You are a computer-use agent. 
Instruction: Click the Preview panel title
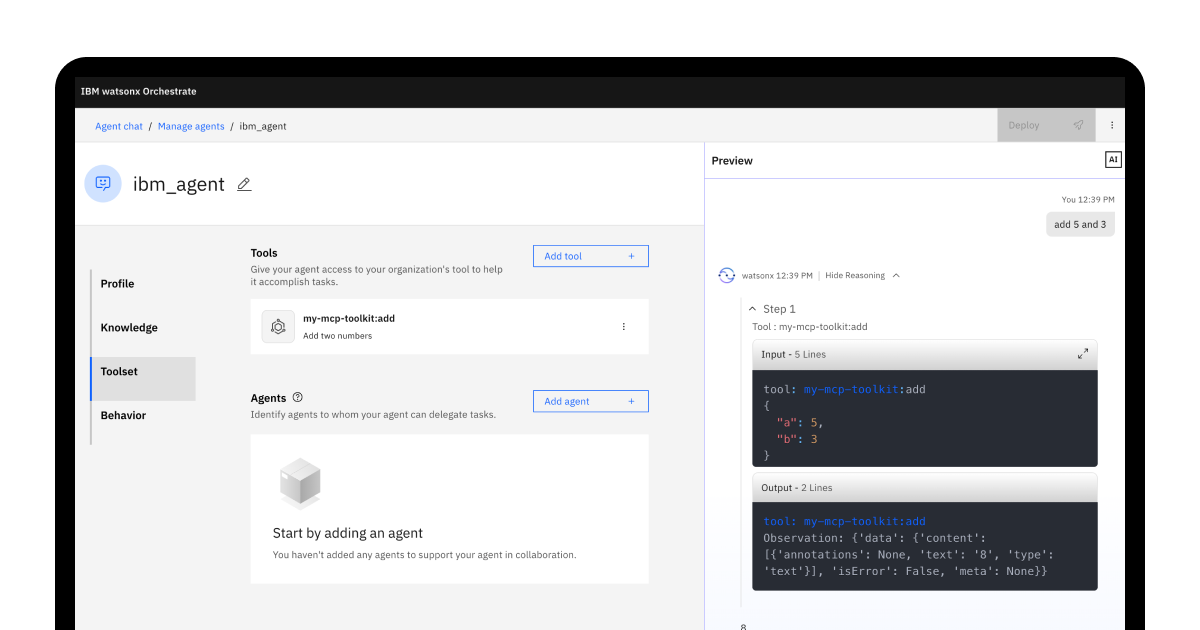[x=732, y=161]
